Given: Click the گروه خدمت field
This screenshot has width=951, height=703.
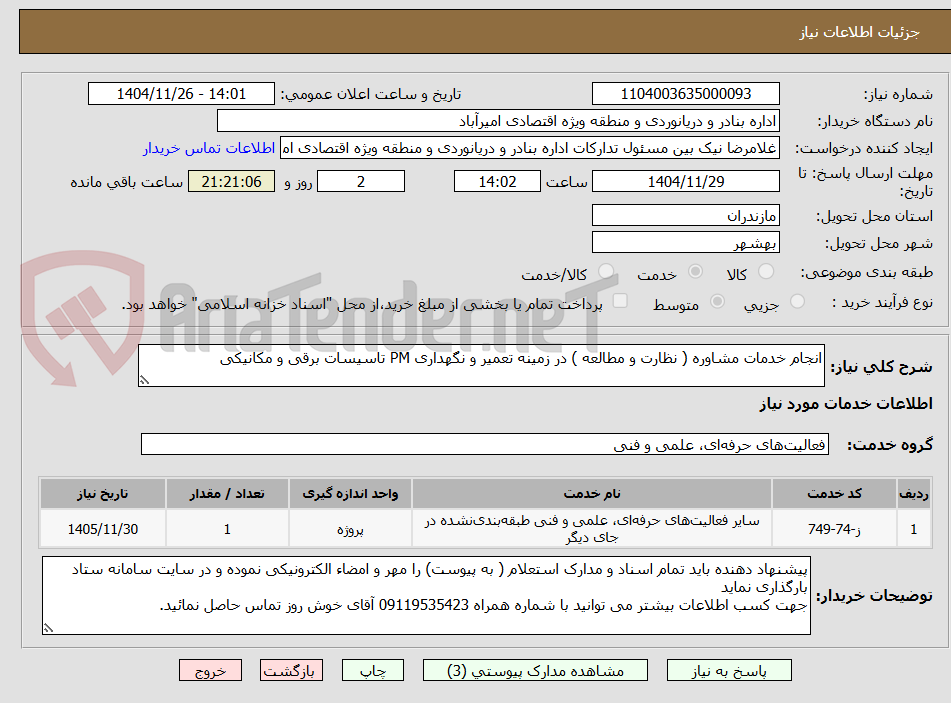Looking at the screenshot, I should coord(485,445).
